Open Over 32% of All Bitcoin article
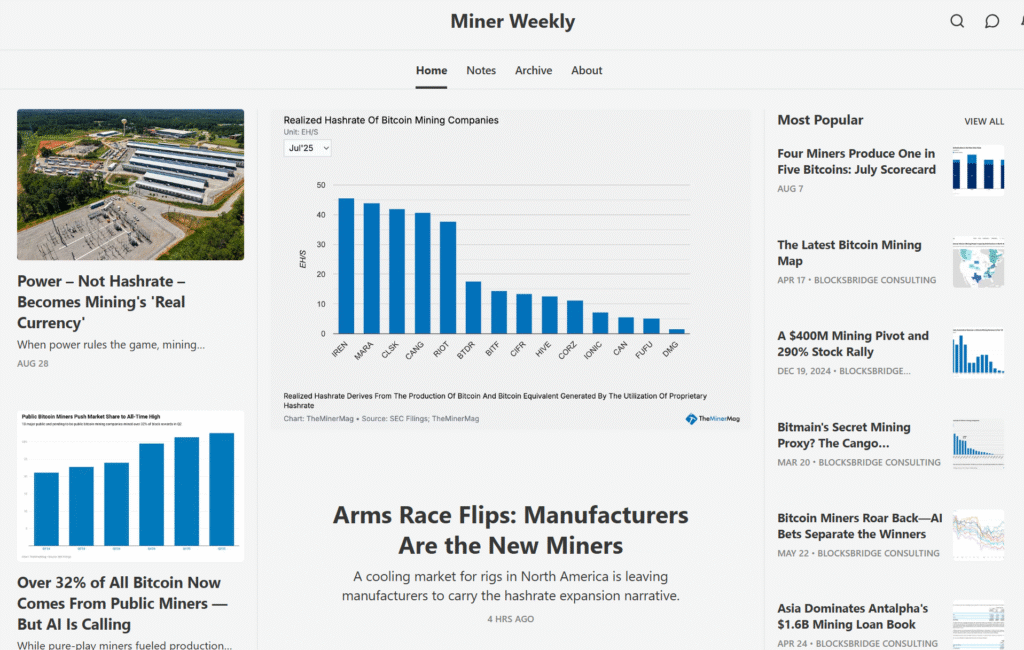Image resolution: width=1024 pixels, height=650 pixels. coord(122,603)
